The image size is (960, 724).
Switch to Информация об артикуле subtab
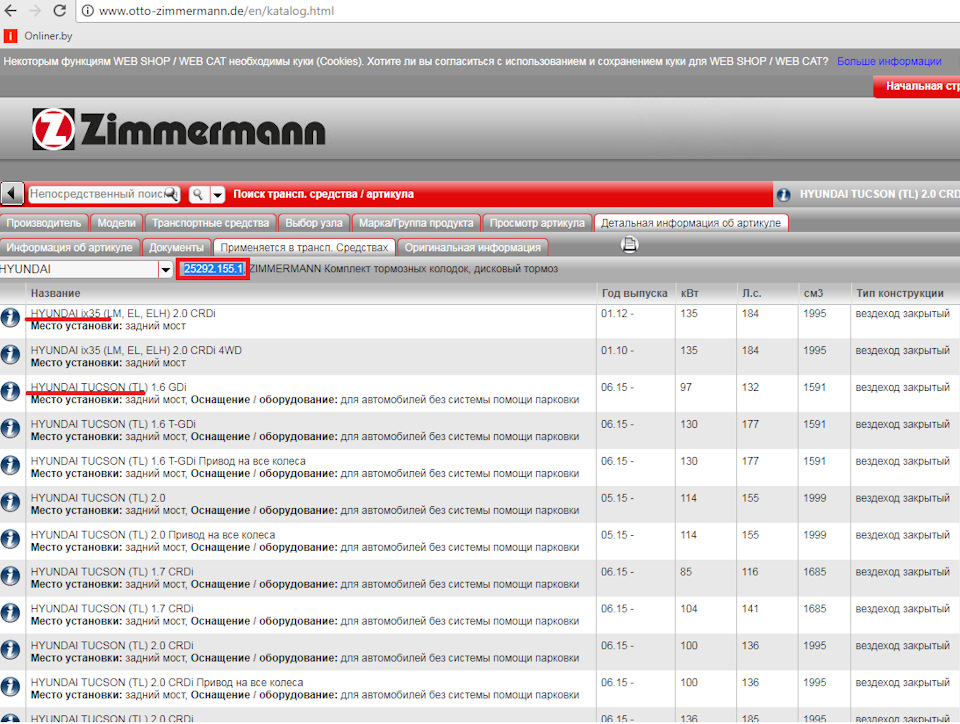[x=69, y=247]
